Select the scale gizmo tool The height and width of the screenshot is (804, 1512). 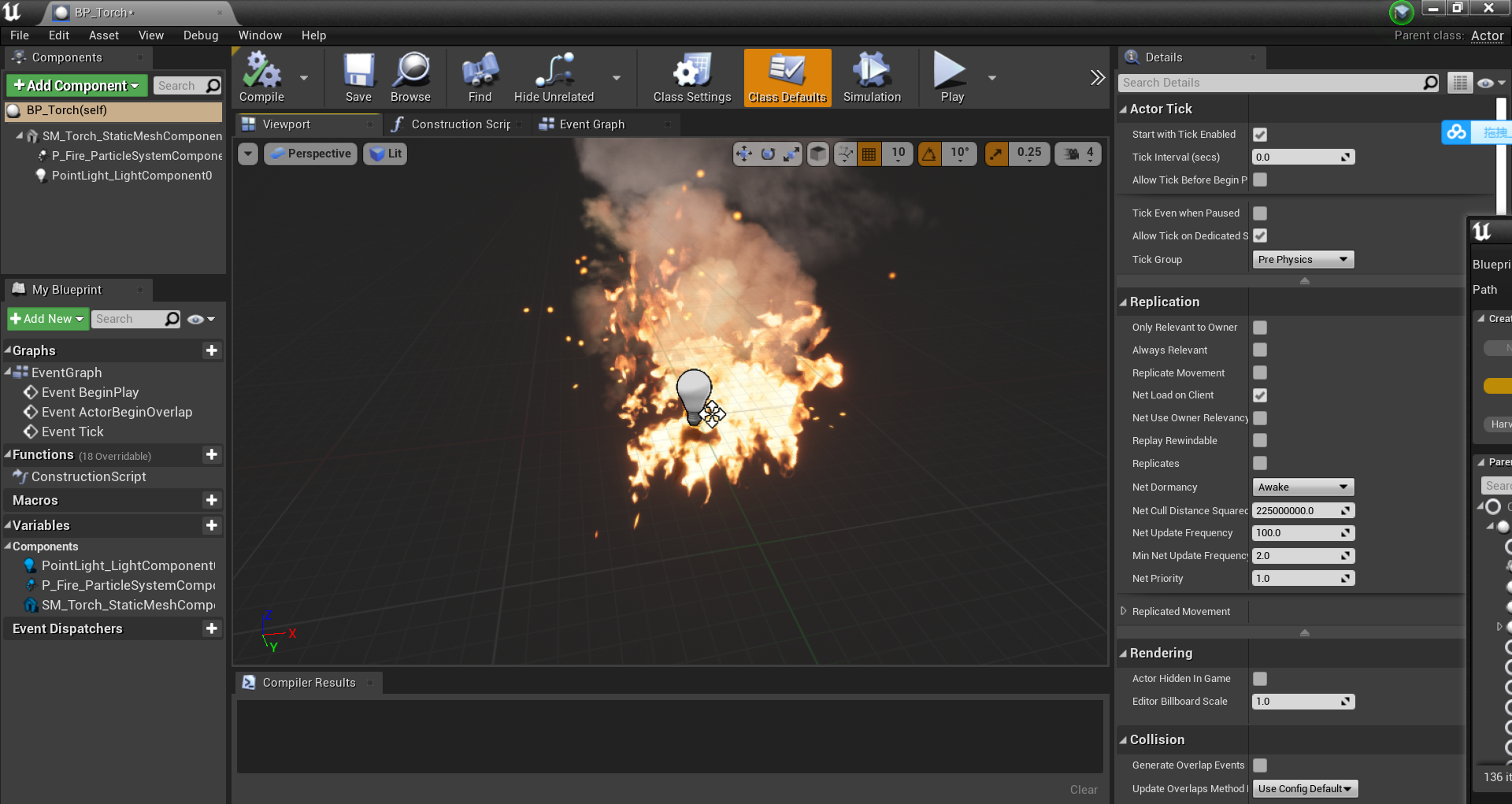tap(791, 154)
